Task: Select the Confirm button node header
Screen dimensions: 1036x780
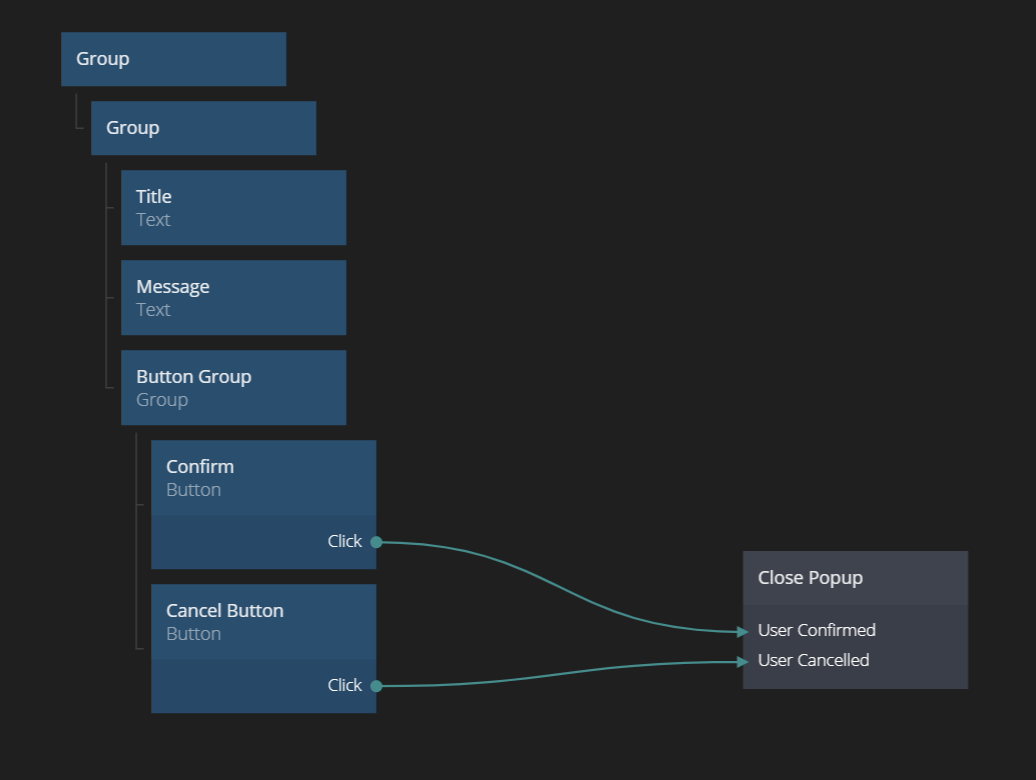Action: pos(263,477)
